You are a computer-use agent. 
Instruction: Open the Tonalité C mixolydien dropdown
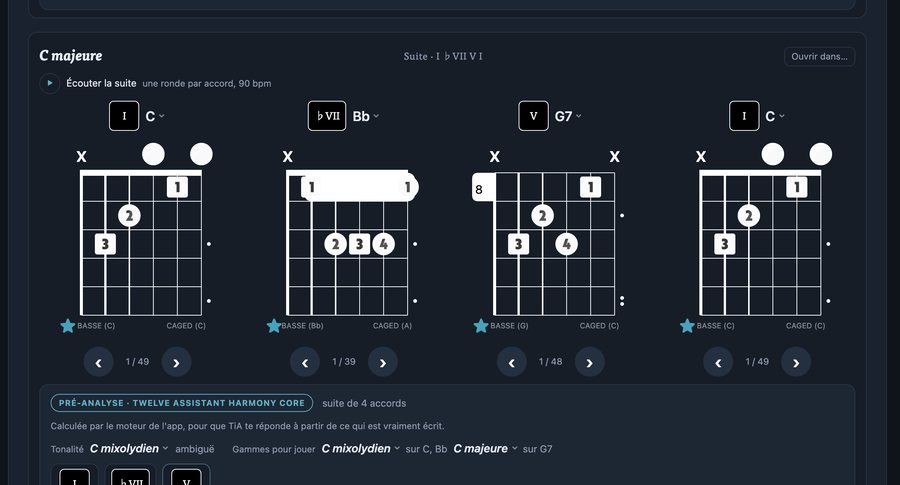click(x=129, y=449)
